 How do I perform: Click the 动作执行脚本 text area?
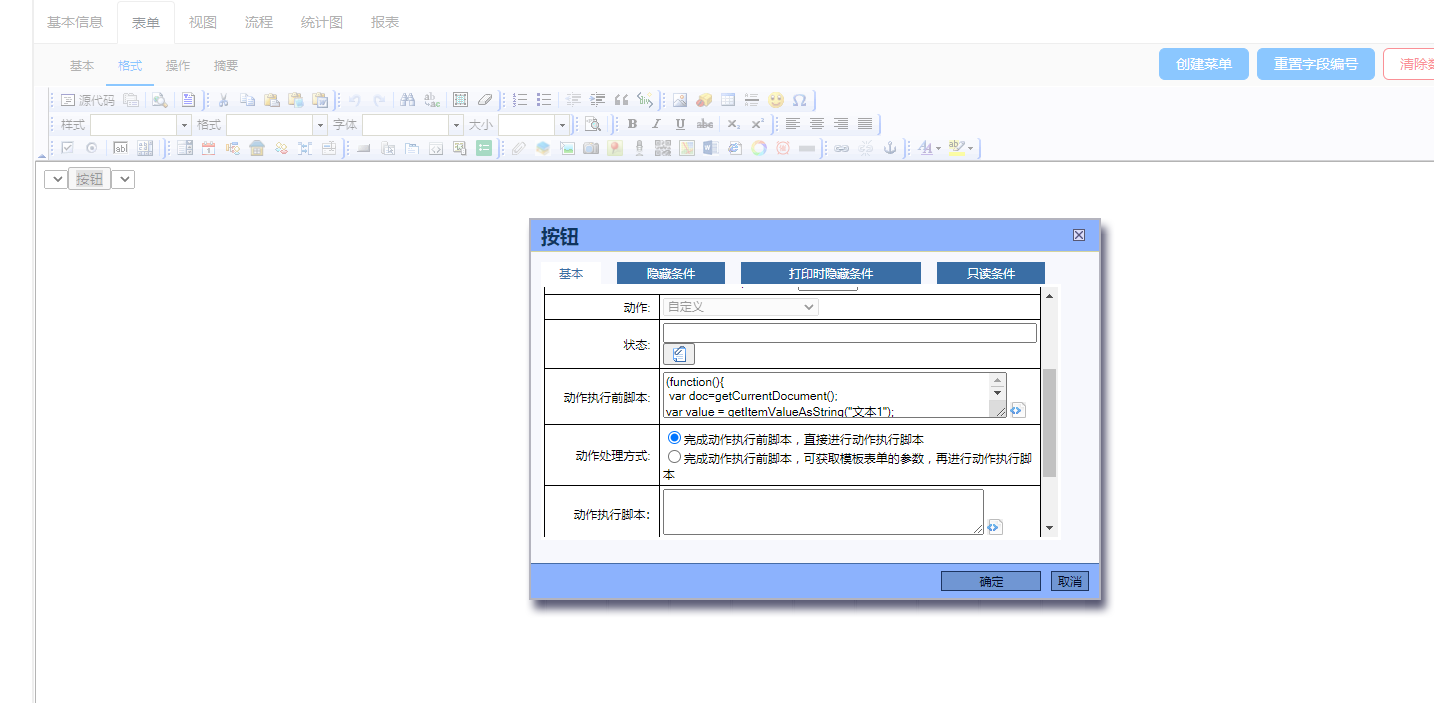coord(823,512)
